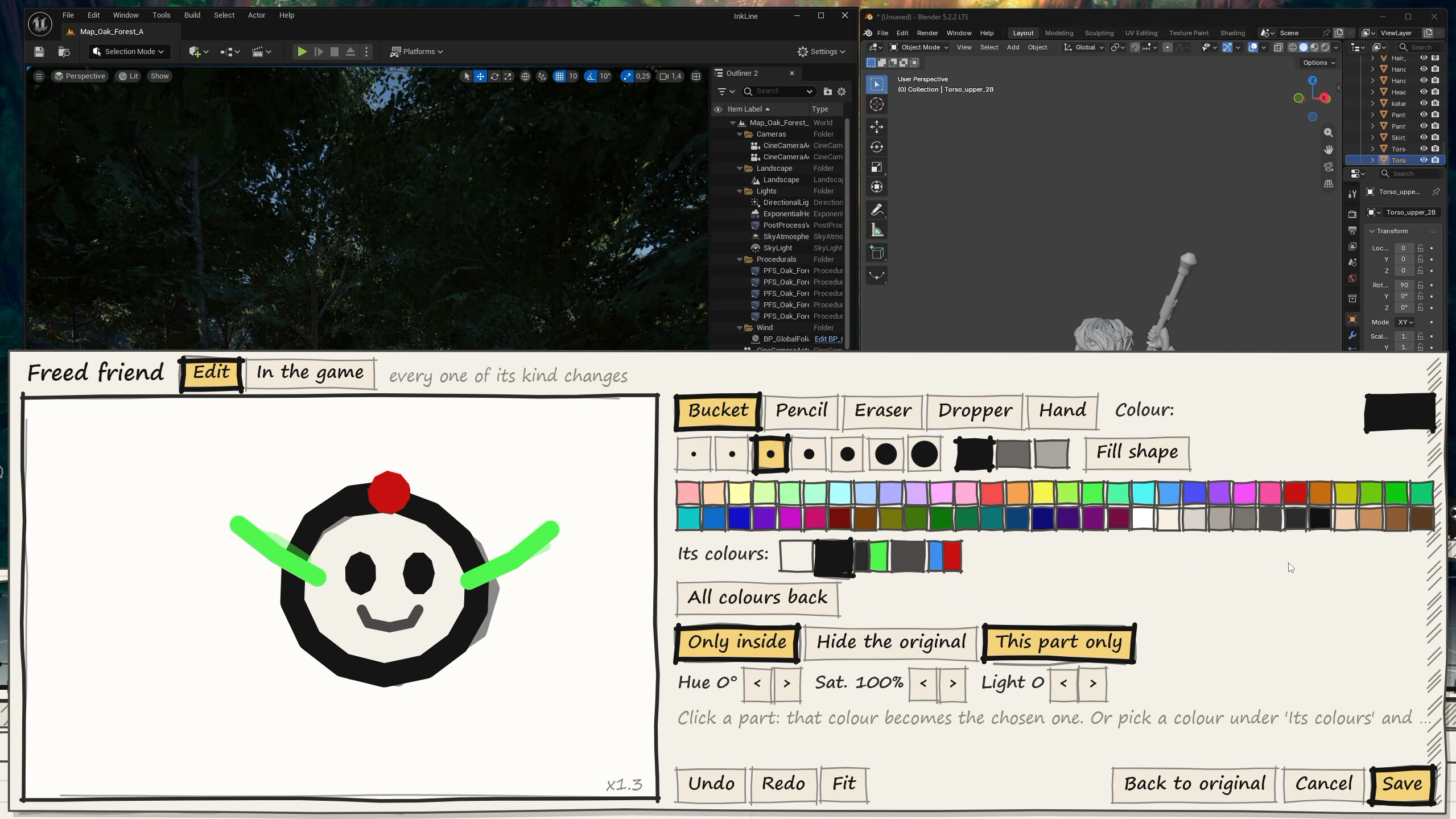
Task: Toggle visibility of Skirt object in Blender
Action: (x=1424, y=138)
